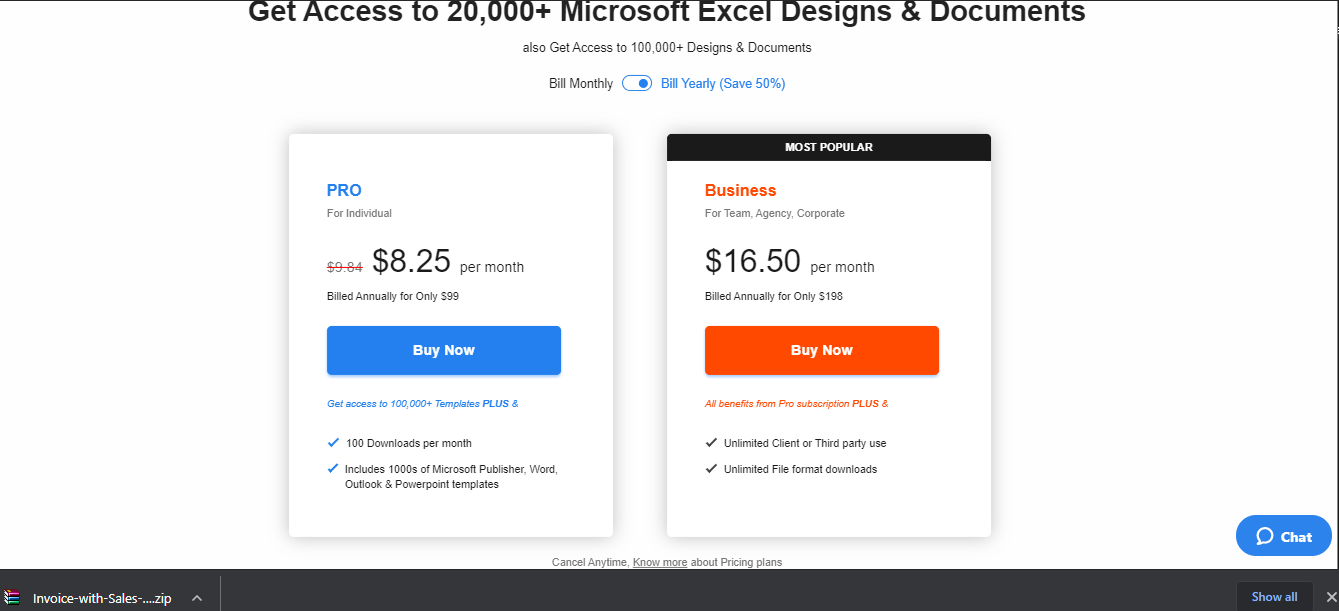Screen dimensions: 1339x611
Task: Select the Bill Monthly option label
Action: 581,84
